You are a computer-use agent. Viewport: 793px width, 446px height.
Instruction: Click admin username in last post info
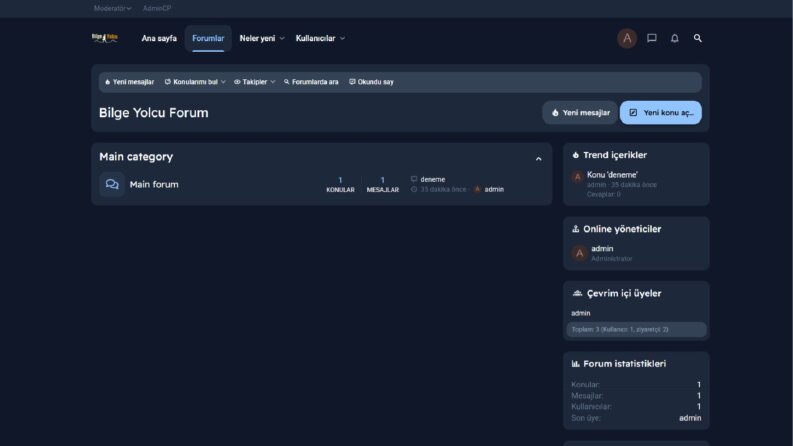494,189
